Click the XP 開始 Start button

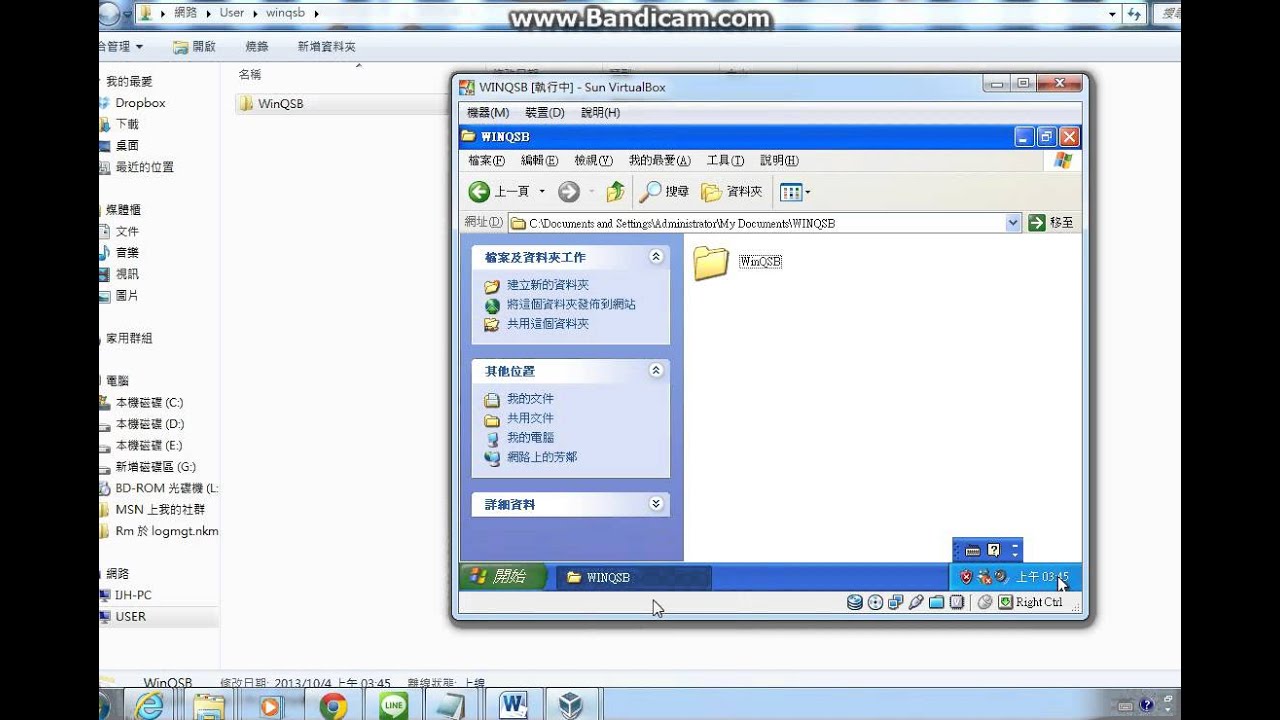pyautogui.click(x=503, y=576)
